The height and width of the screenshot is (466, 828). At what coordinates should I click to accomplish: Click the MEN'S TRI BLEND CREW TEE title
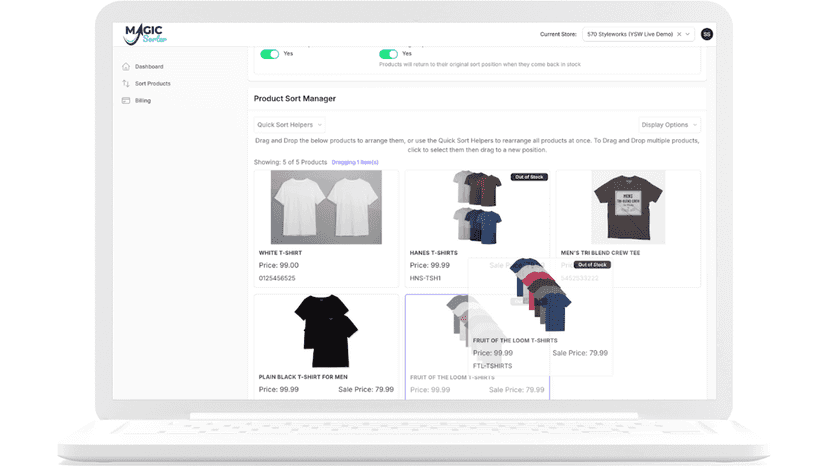(600, 253)
